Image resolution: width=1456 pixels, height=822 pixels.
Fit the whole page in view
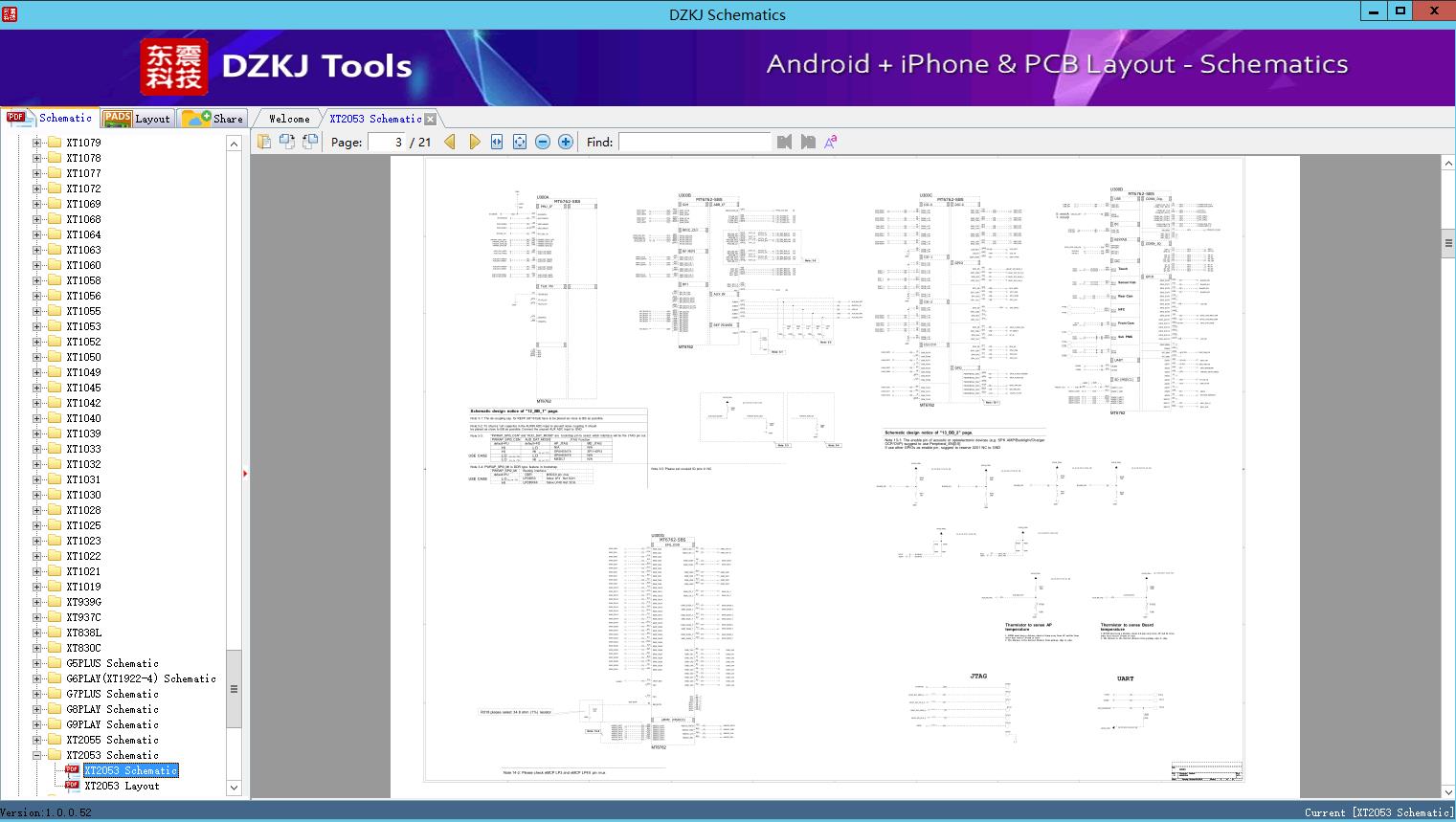coord(520,142)
